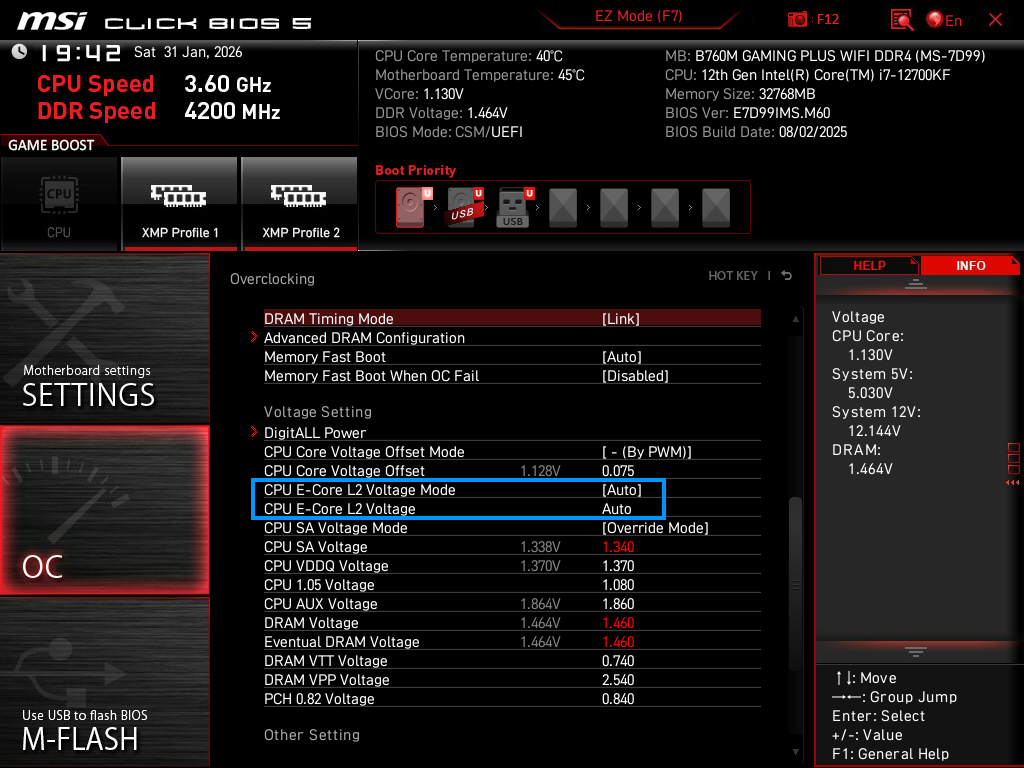Open the M-FLASH BIOS flashing section

[104, 682]
